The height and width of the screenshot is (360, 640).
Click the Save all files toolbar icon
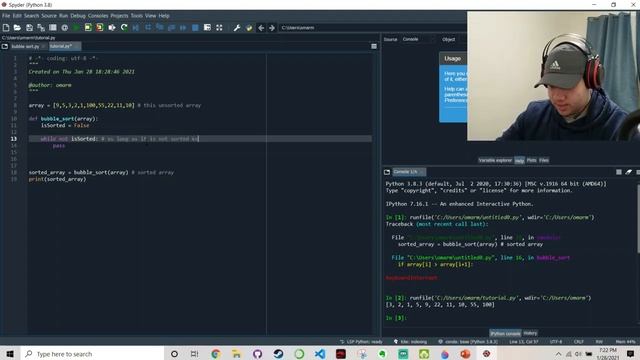click(41, 27)
